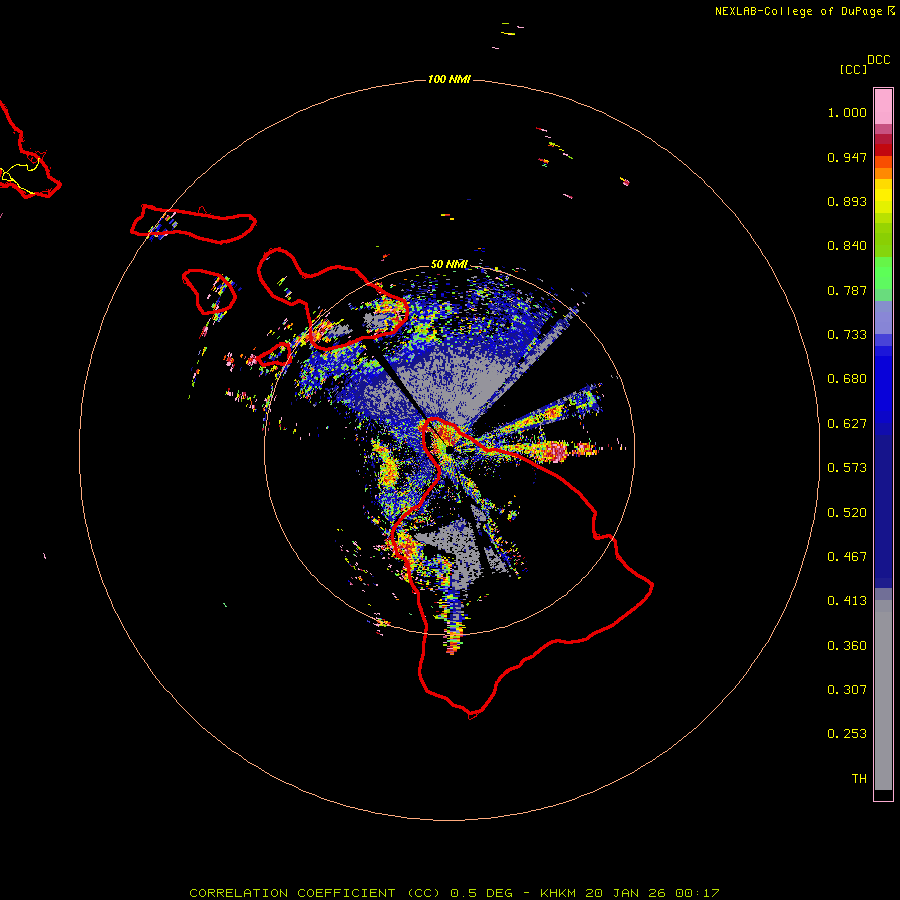Click the 0.627 scale value

(x=847, y=424)
